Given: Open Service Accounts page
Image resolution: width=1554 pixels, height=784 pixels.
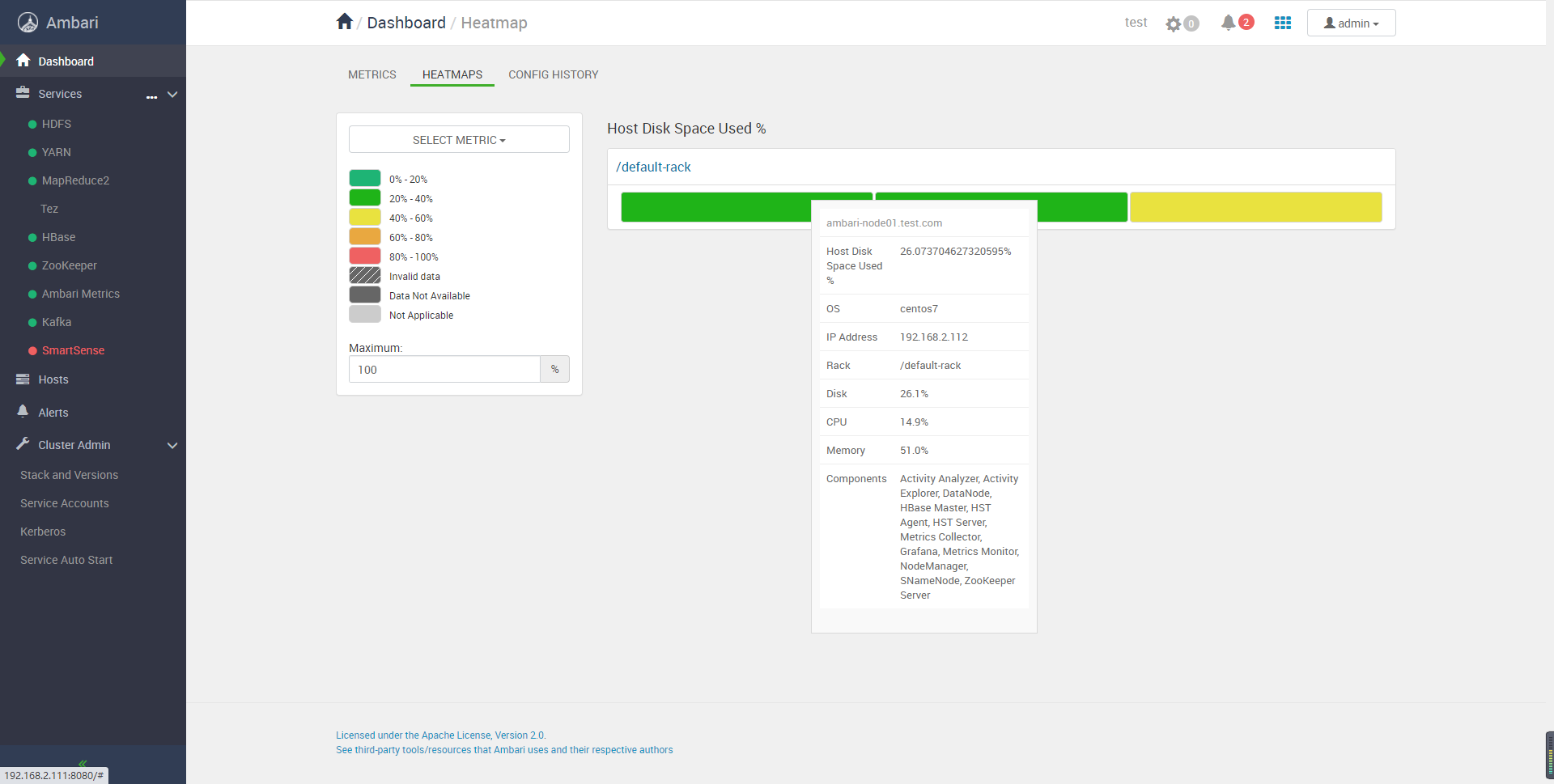Looking at the screenshot, I should (65, 503).
